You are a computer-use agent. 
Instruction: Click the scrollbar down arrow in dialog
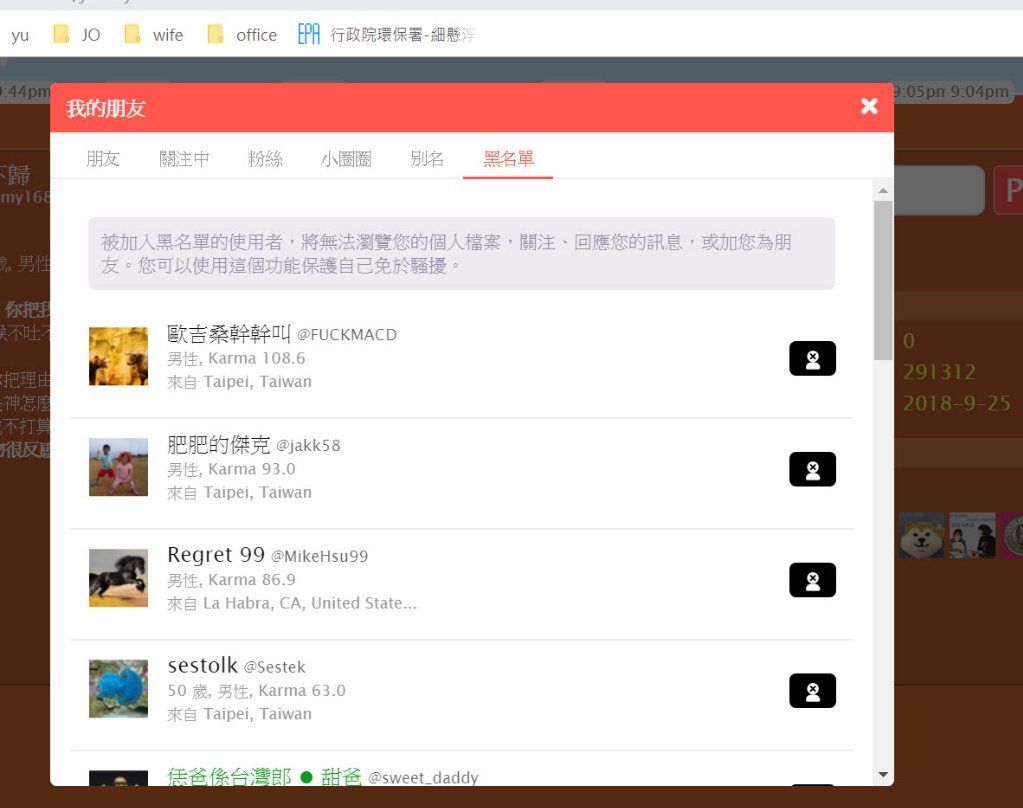[x=883, y=775]
